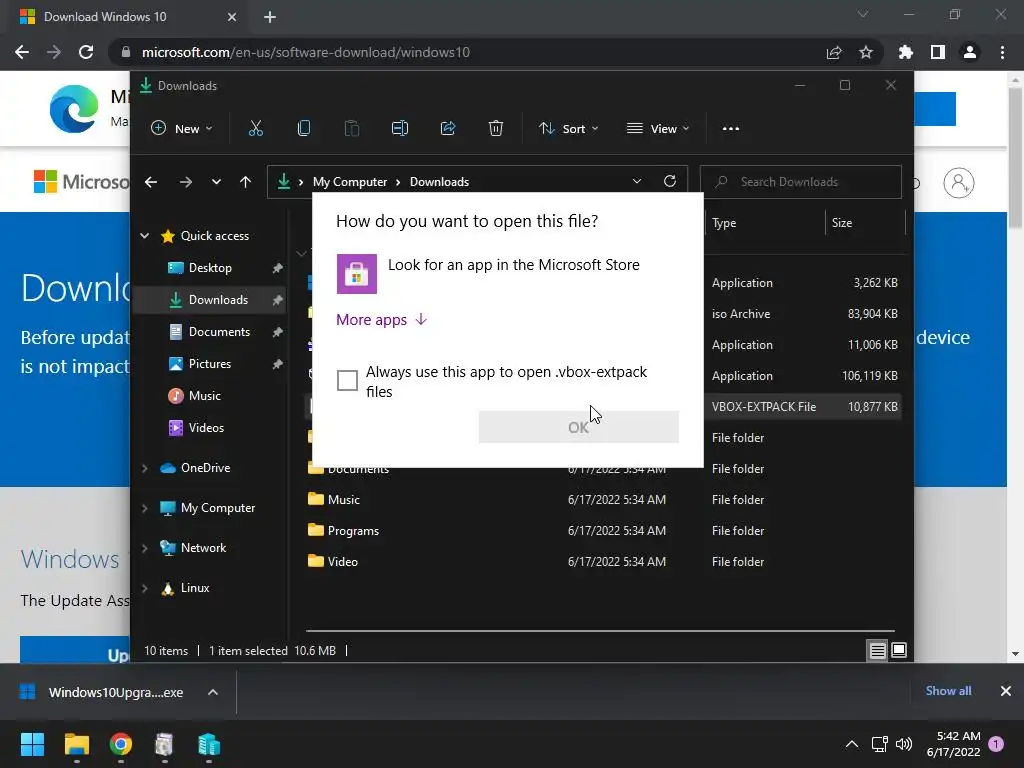
Task: Click My Computer breadcrumb in address bar
Action: 350,182
